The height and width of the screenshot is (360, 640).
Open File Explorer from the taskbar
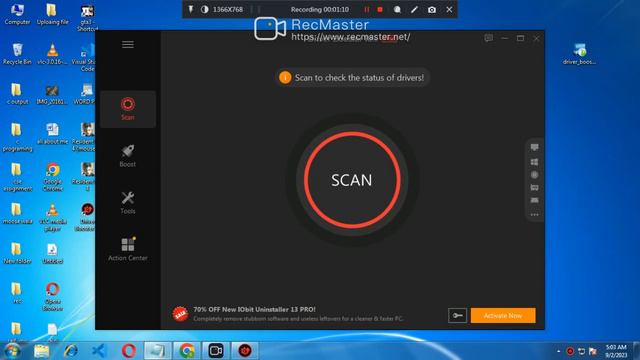click(x=41, y=351)
